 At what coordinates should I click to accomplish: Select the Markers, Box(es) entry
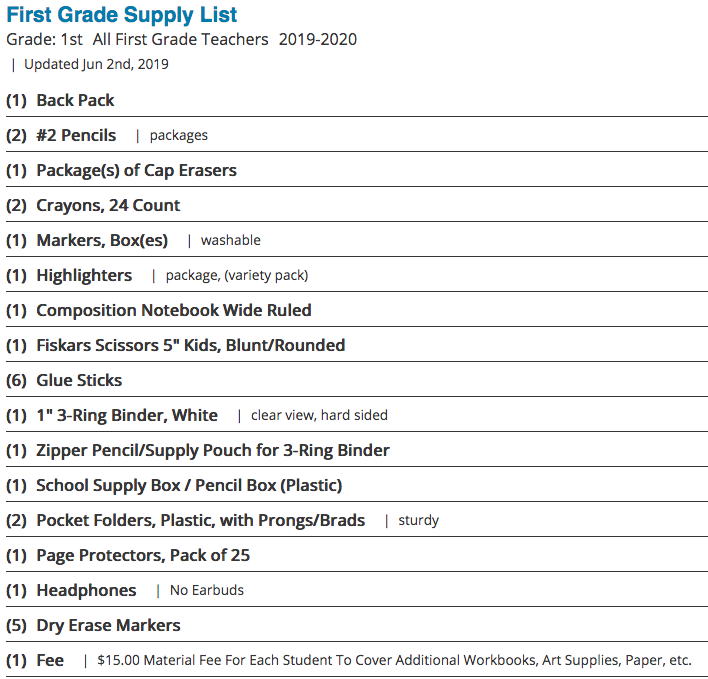tap(102, 240)
